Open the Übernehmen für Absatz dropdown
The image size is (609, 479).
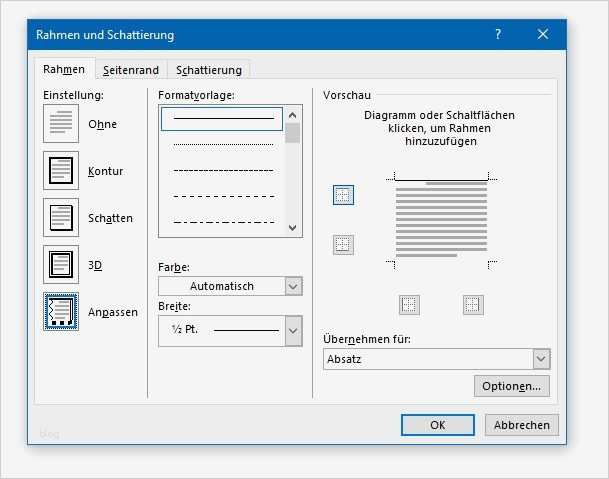pyautogui.click(x=437, y=358)
